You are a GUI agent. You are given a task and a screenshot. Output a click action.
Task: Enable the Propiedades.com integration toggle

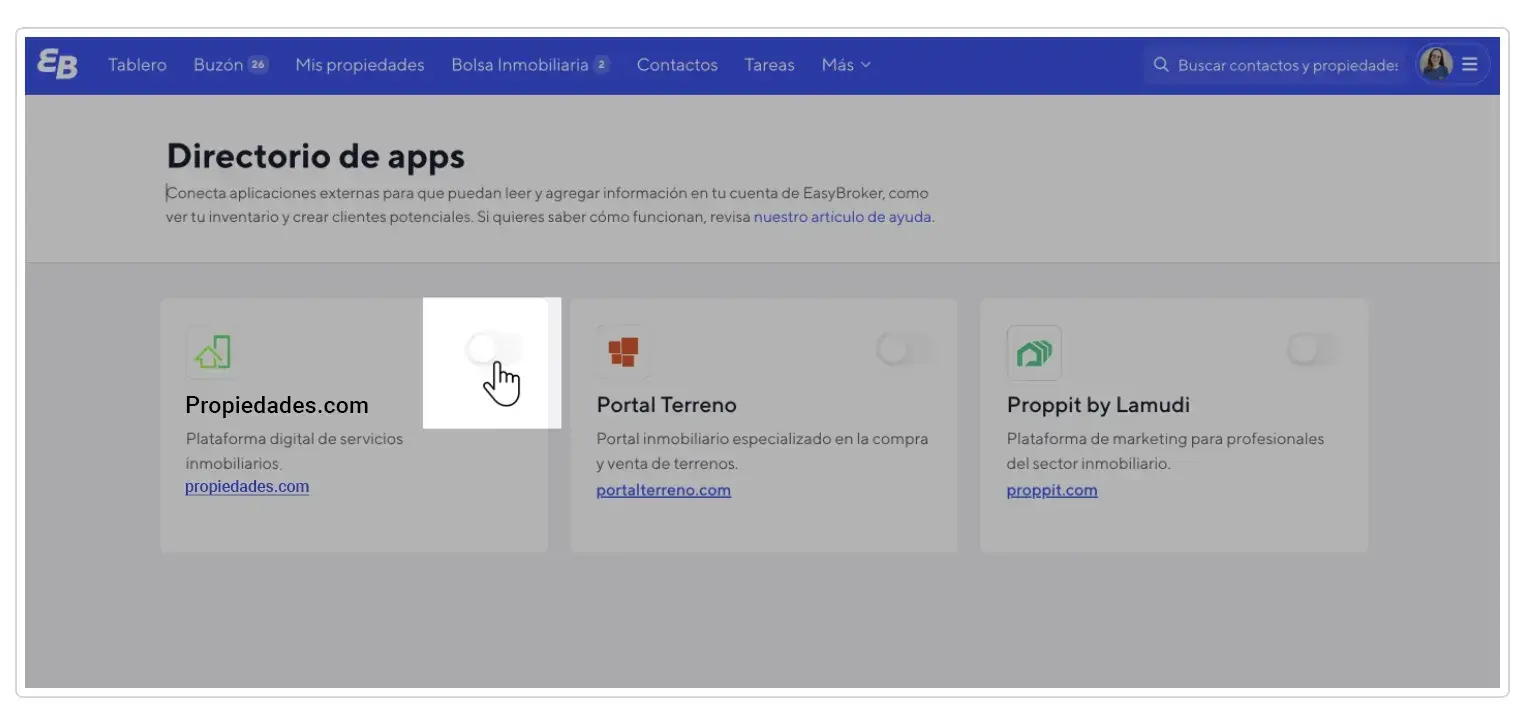point(492,348)
